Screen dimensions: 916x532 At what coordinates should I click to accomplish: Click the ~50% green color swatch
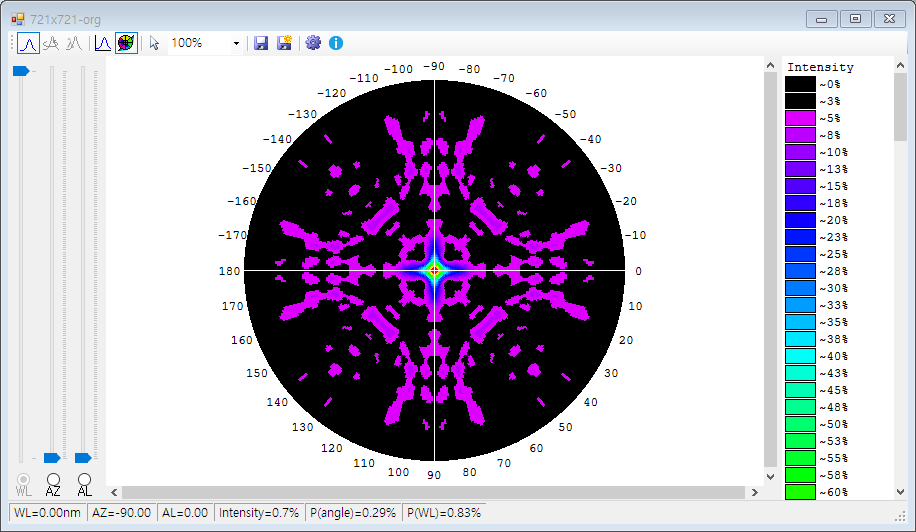[x=800, y=424]
